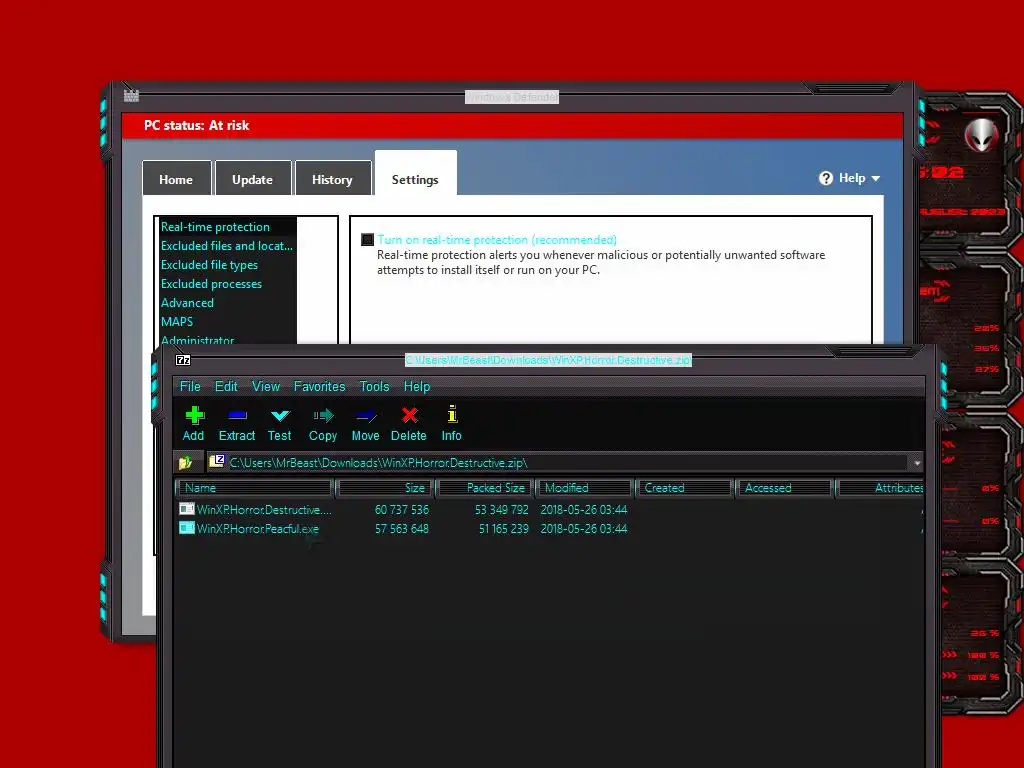
Task: Select file WinXP.Horror.Peacful.exe
Action: [x=257, y=529]
